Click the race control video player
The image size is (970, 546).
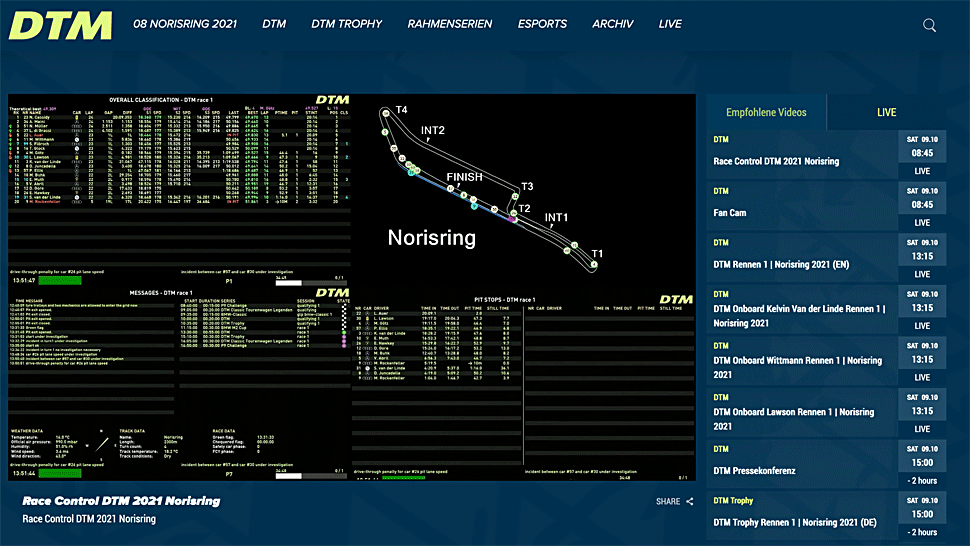tap(351, 288)
